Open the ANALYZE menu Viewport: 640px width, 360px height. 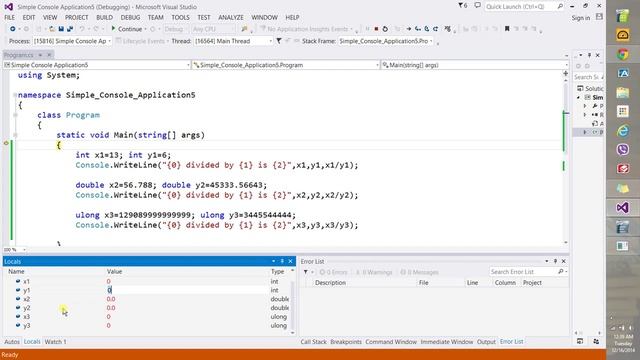coord(231,18)
